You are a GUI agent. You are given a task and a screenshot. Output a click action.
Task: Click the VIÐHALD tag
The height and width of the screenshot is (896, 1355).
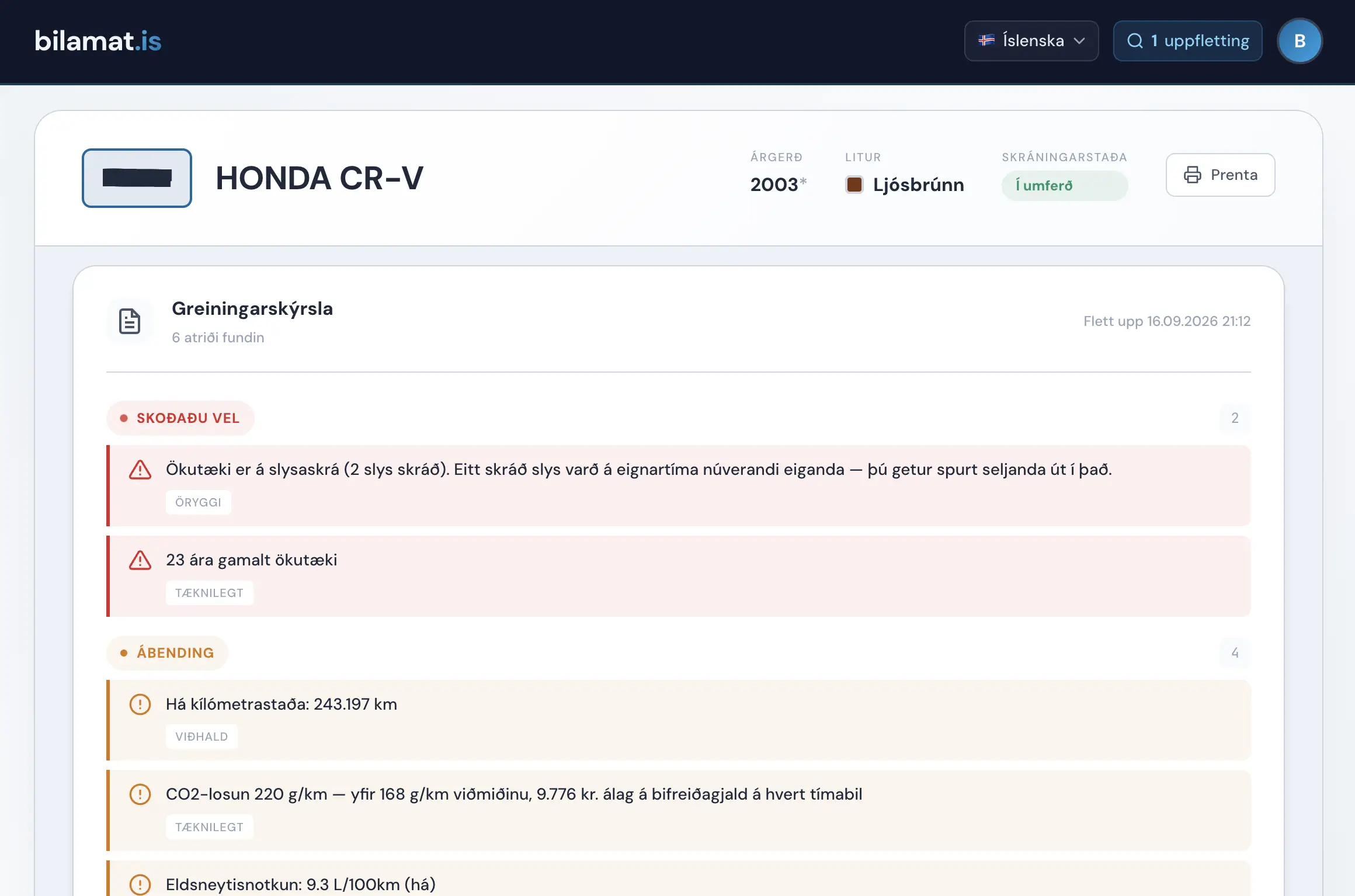[x=201, y=737]
